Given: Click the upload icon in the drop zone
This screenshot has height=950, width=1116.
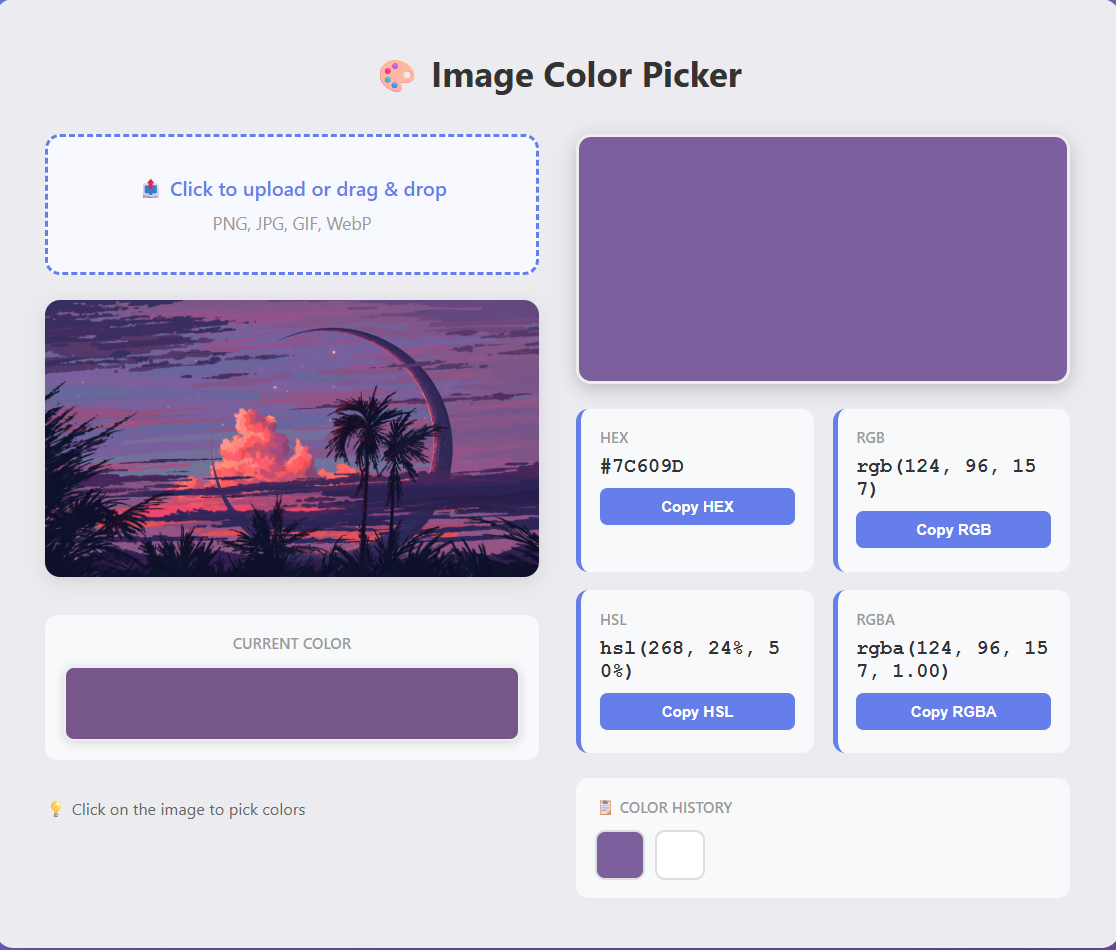Looking at the screenshot, I should pyautogui.click(x=151, y=189).
